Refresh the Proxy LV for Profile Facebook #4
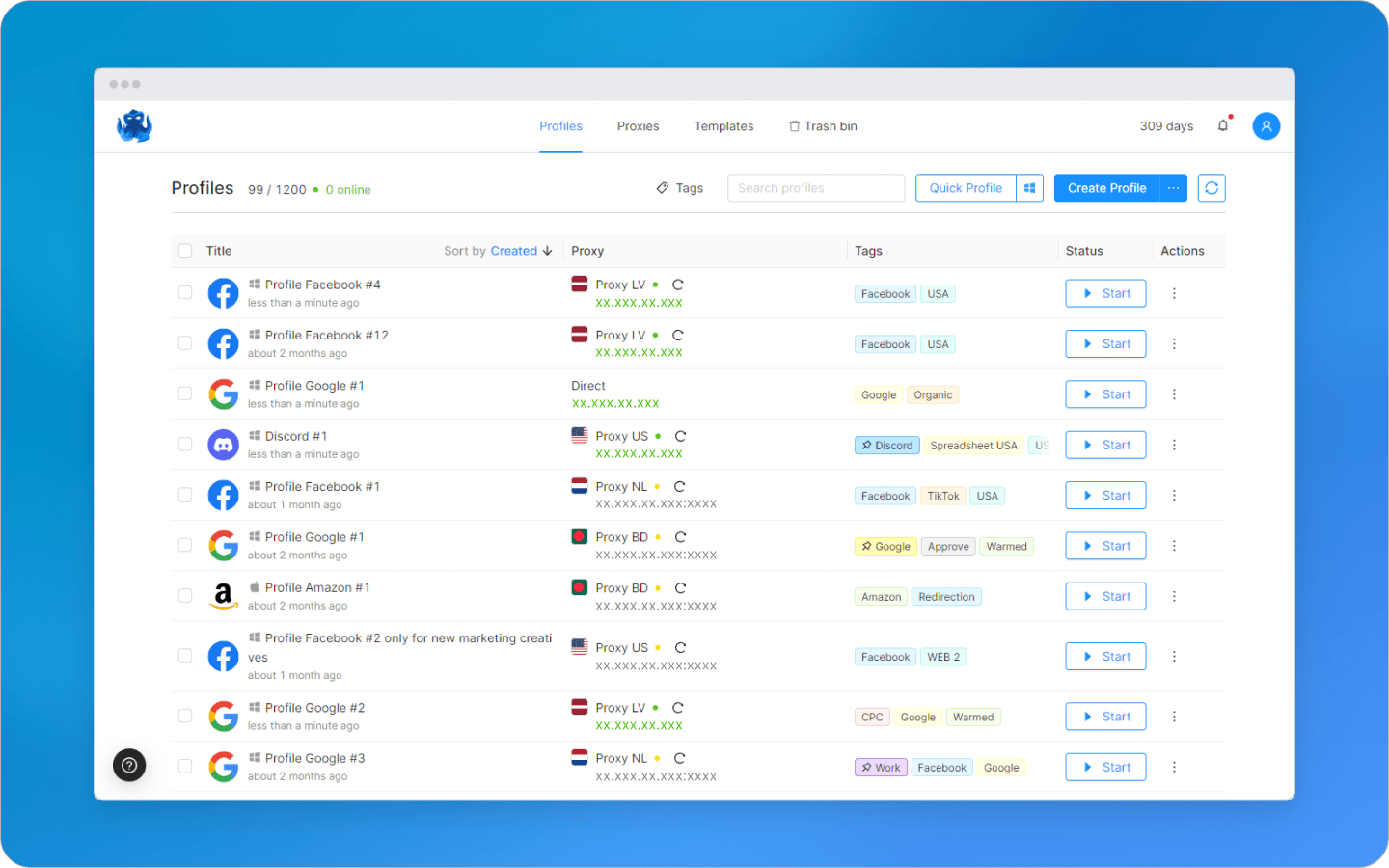Image resolution: width=1389 pixels, height=868 pixels. [x=678, y=285]
